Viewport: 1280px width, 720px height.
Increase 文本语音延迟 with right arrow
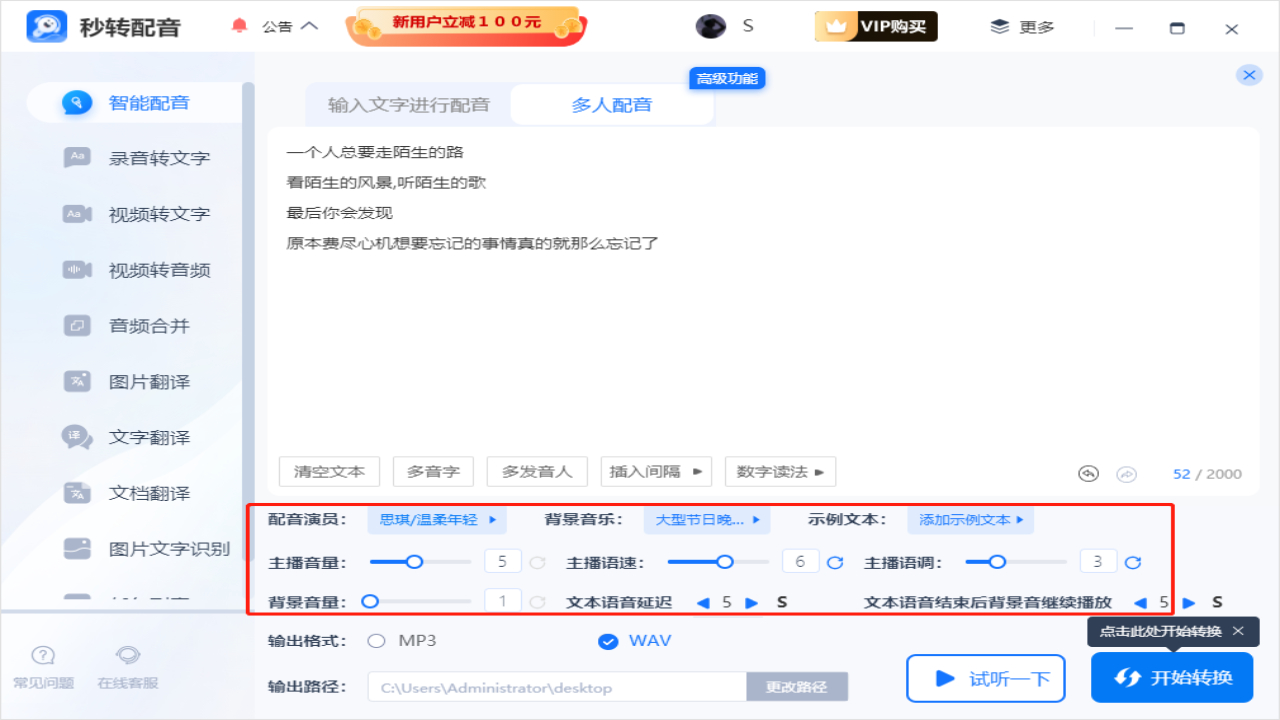(x=751, y=602)
